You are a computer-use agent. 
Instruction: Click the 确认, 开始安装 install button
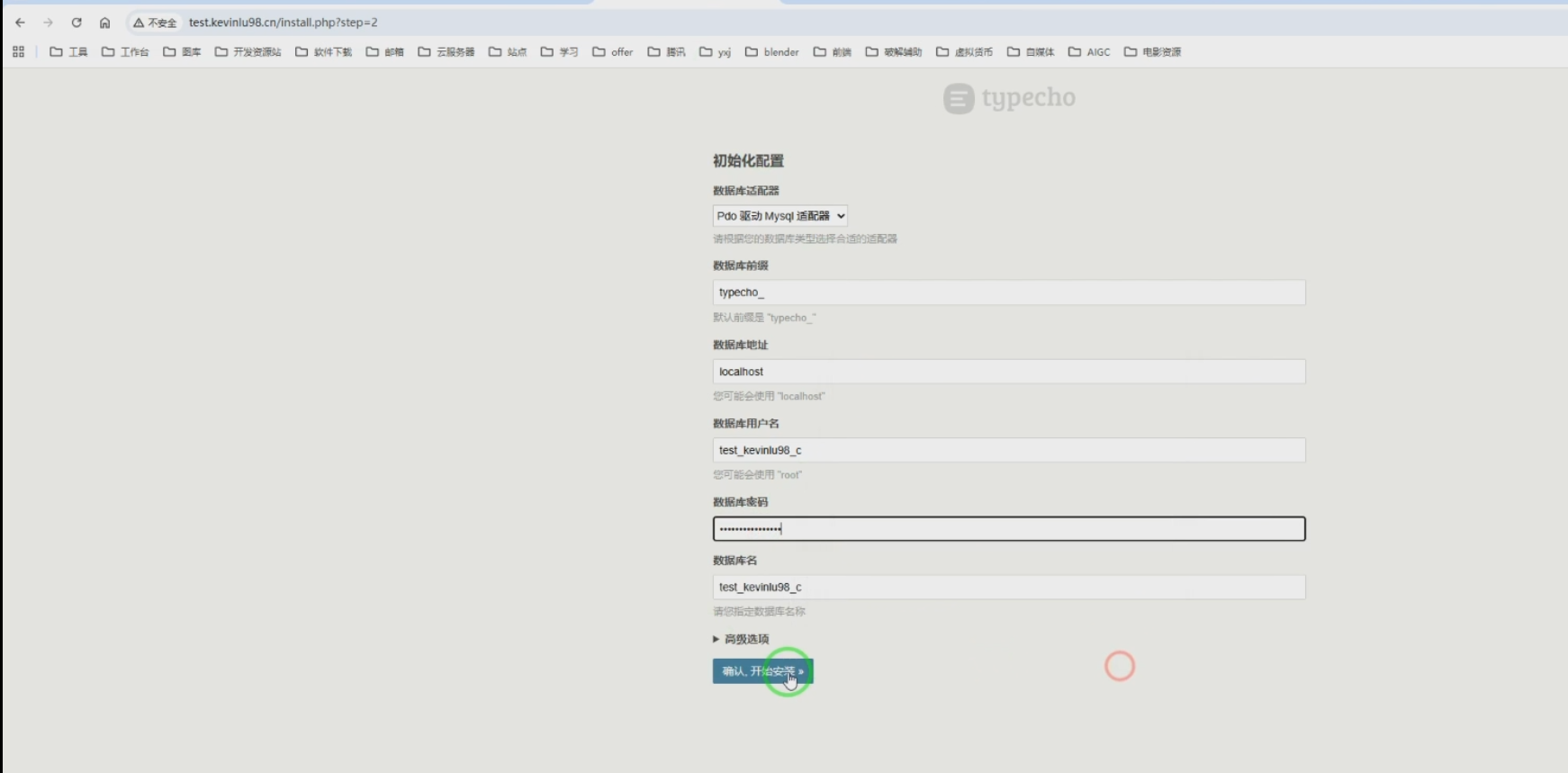pyautogui.click(x=761, y=671)
